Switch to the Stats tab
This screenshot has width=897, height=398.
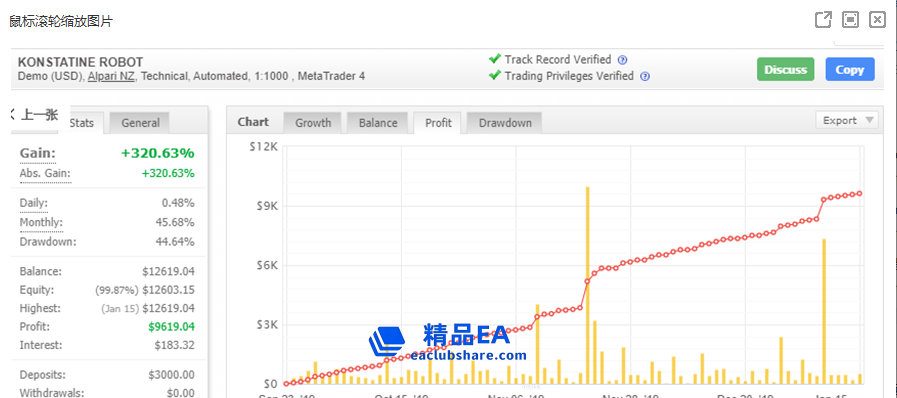click(x=82, y=123)
